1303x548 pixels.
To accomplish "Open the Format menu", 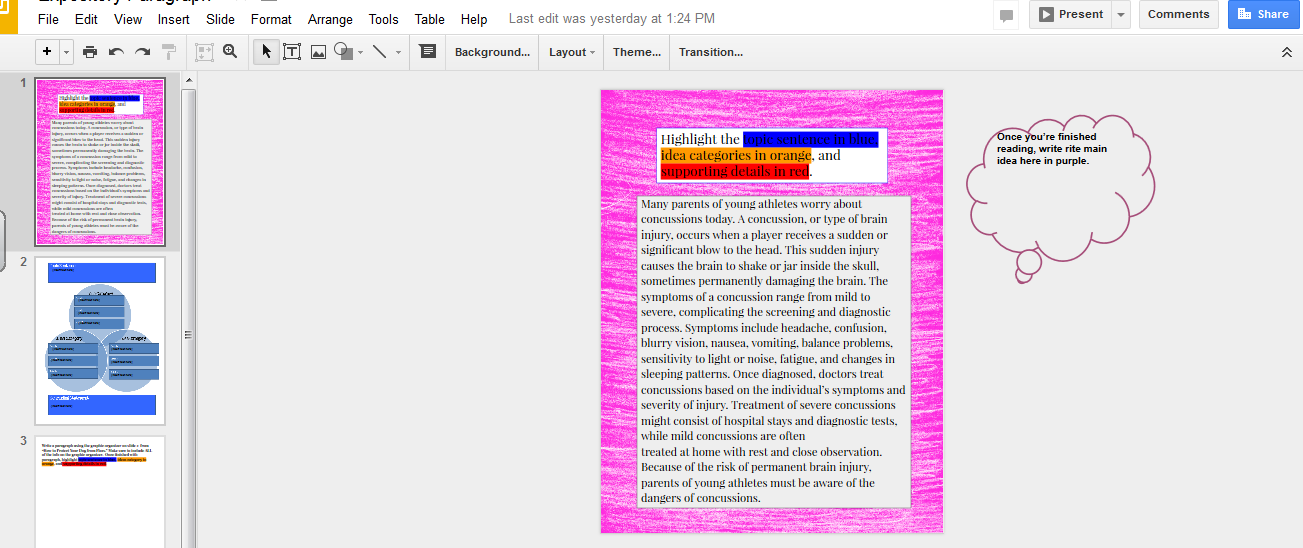I will pyautogui.click(x=271, y=19).
